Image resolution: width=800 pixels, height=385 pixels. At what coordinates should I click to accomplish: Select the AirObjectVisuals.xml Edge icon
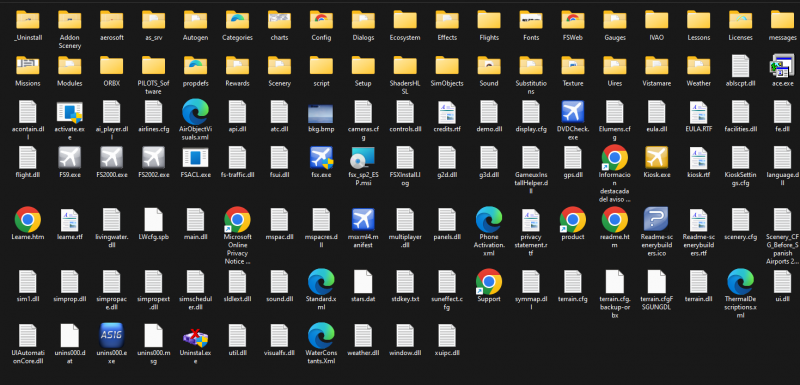pos(195,111)
